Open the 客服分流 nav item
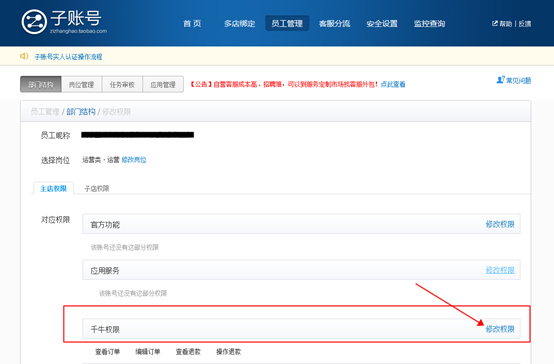 (334, 23)
